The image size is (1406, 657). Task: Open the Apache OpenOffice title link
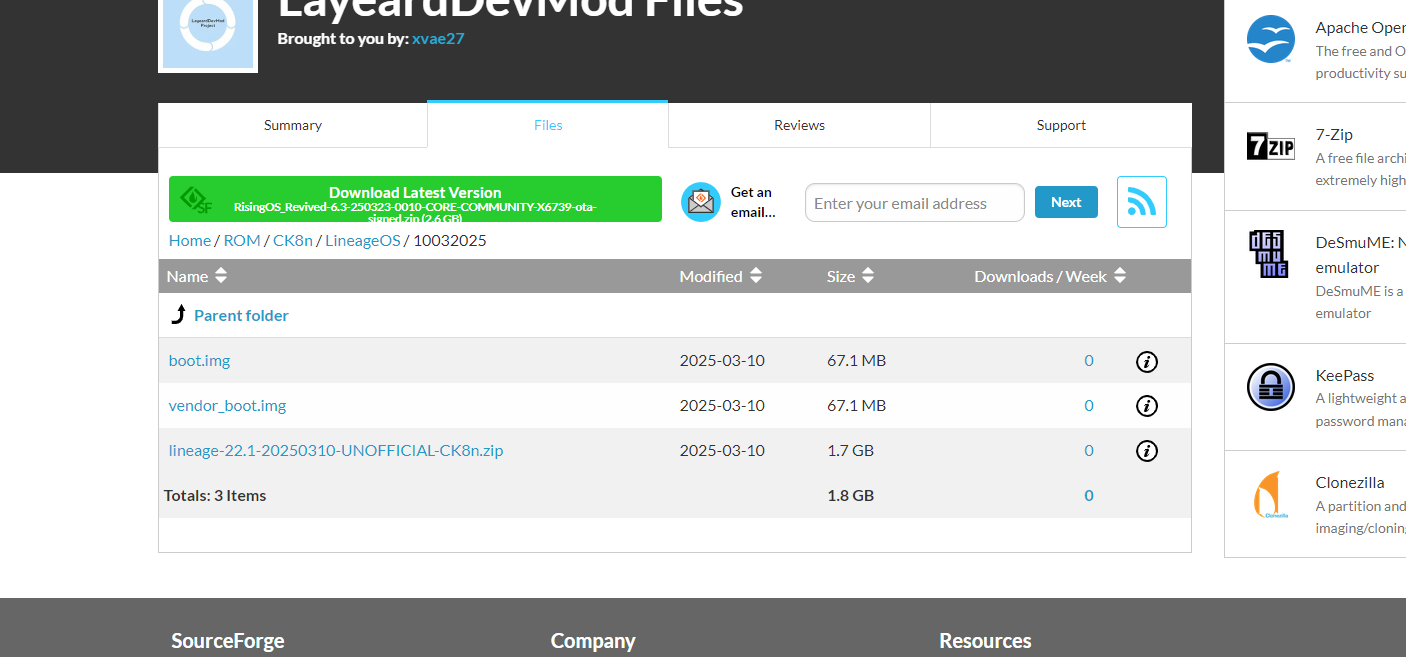pyautogui.click(x=1360, y=27)
